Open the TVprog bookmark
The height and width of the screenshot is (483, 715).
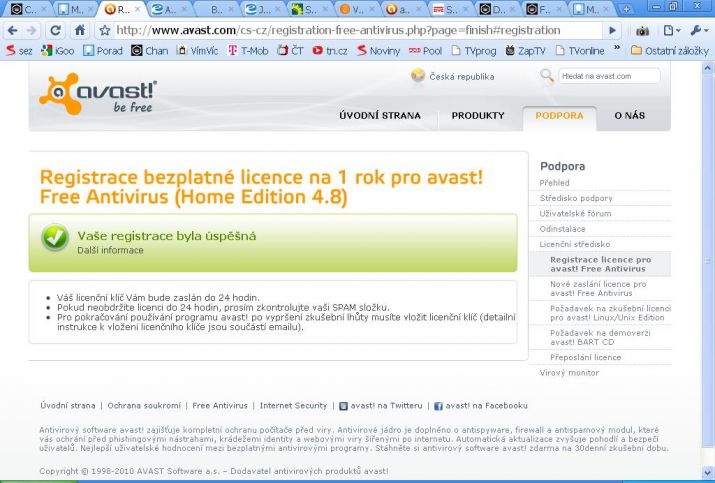[473, 51]
